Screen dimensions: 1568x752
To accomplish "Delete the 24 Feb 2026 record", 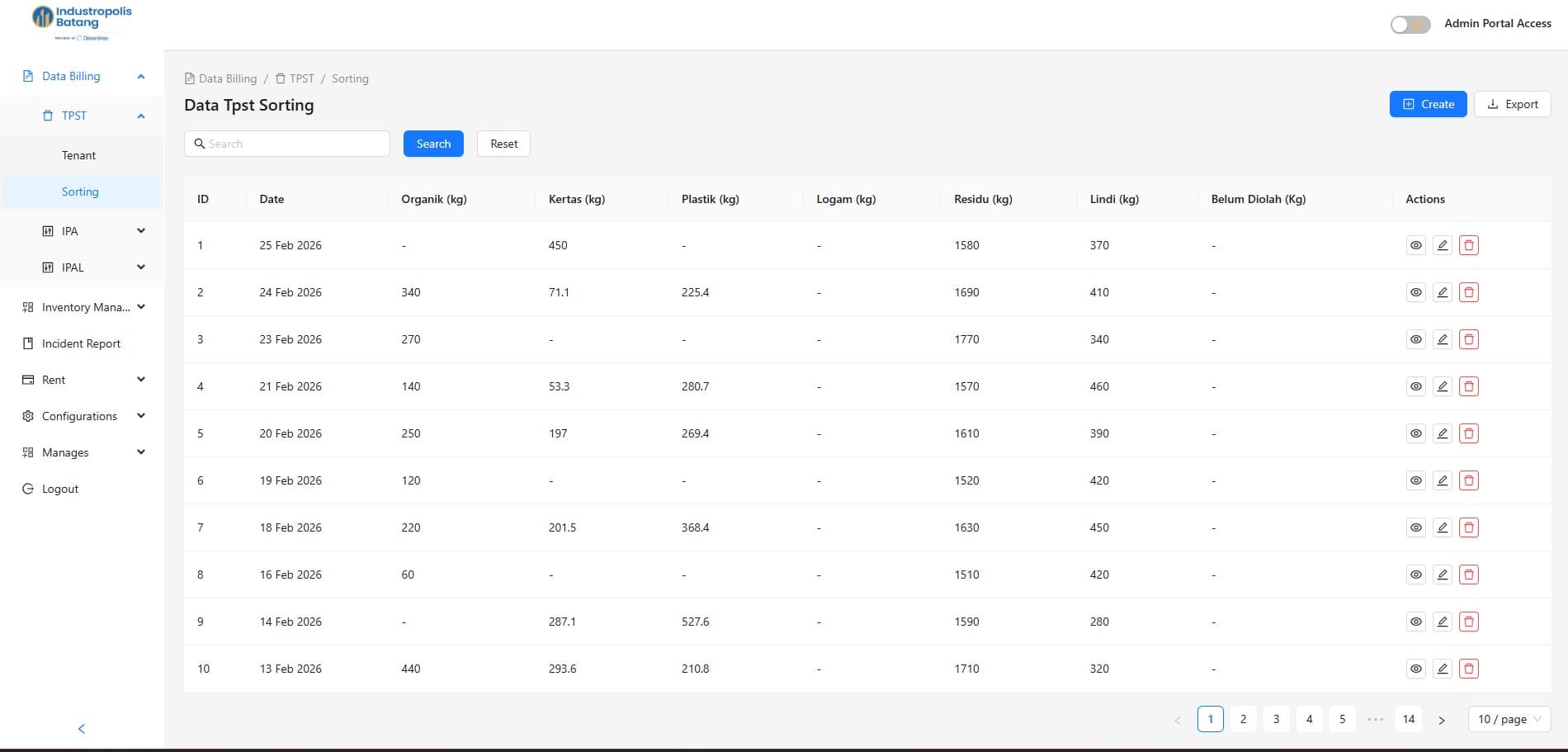I will pyautogui.click(x=1469, y=292).
